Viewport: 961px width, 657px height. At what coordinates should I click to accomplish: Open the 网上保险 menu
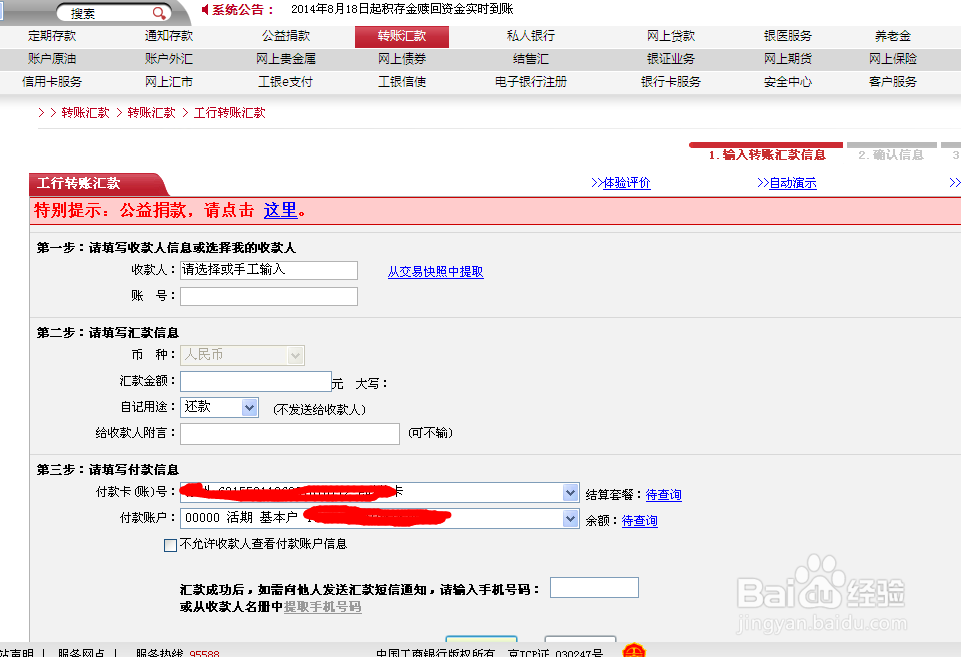point(892,59)
